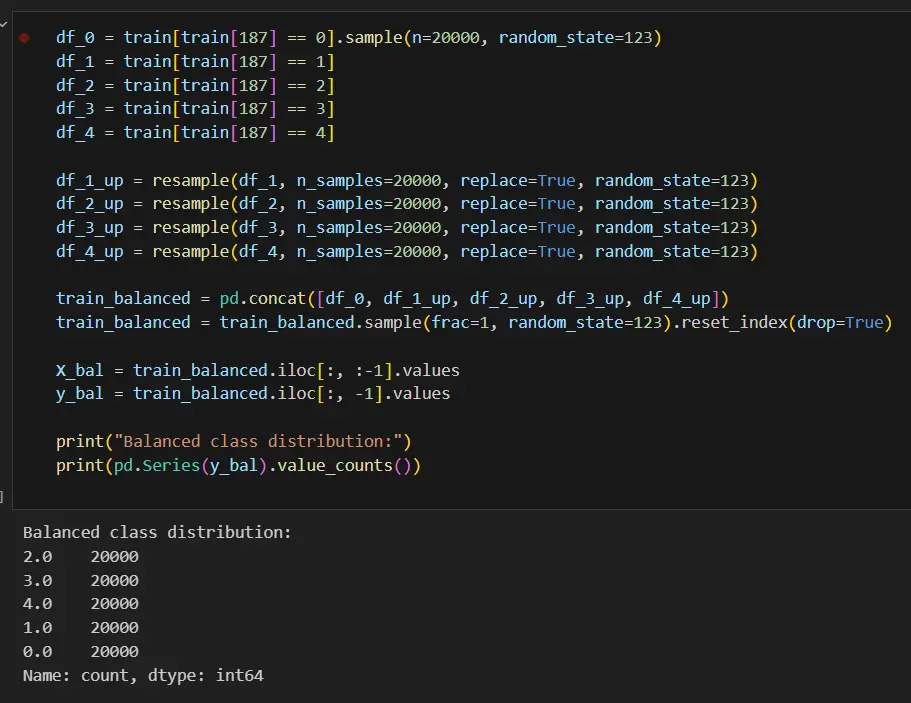911x703 pixels.
Task: Remove the red breakpoint dot beside df_0
Action: tap(24, 38)
